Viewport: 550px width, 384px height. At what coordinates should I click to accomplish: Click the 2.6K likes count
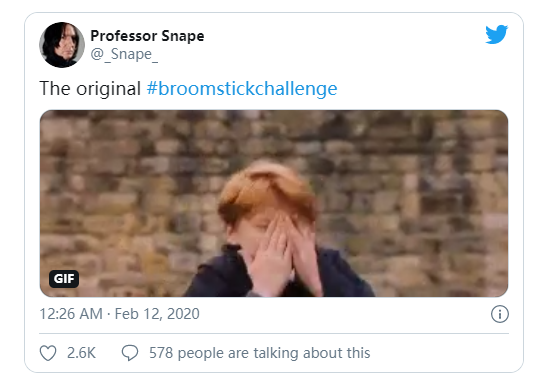coord(81,353)
